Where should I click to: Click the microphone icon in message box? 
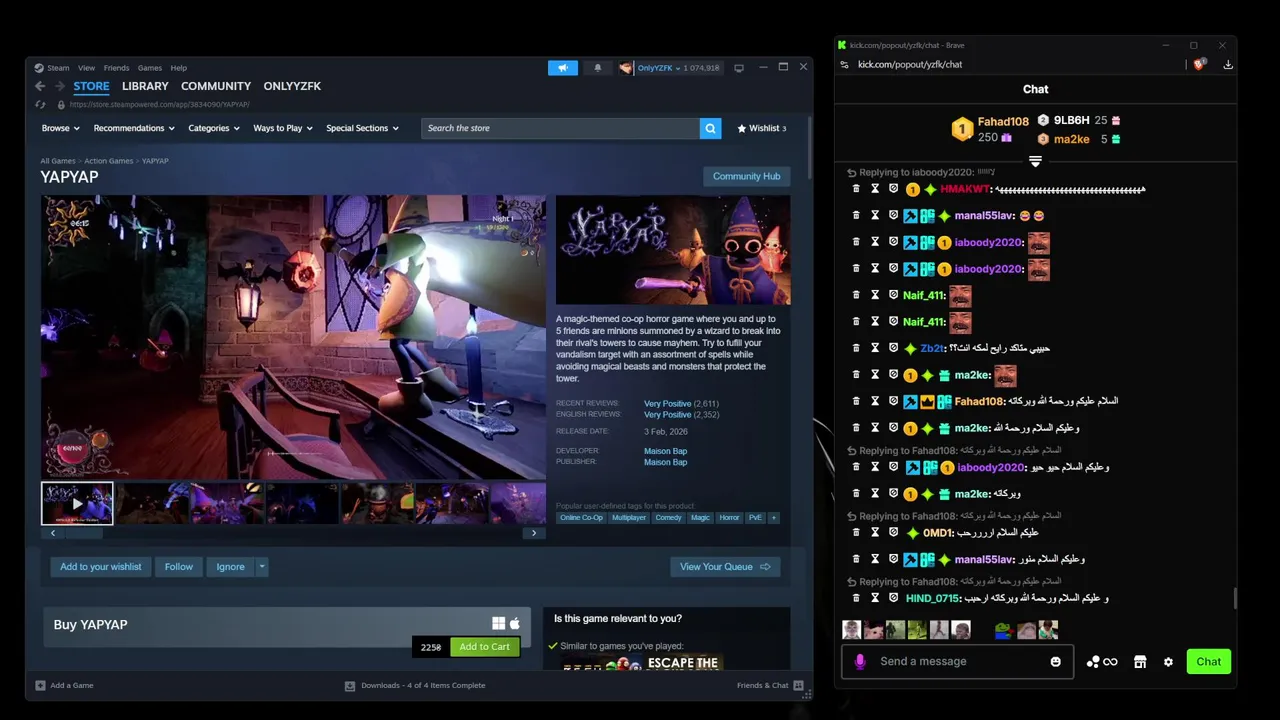pos(860,662)
